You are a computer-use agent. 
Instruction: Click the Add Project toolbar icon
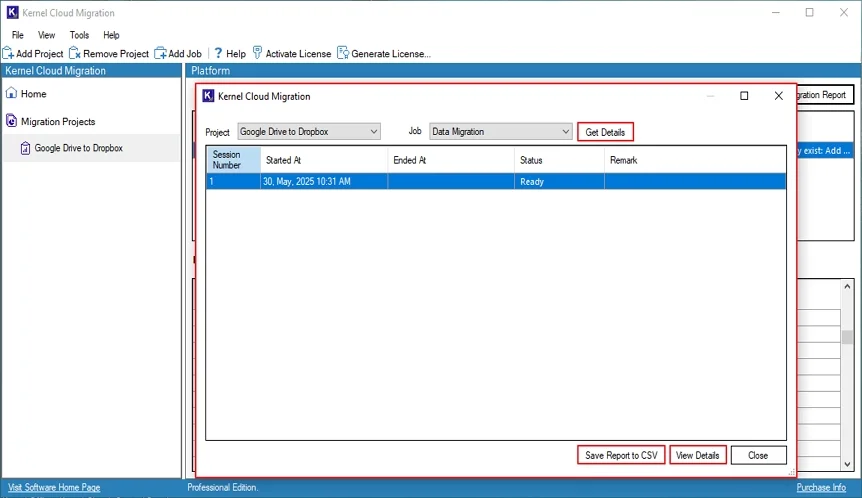click(8, 53)
